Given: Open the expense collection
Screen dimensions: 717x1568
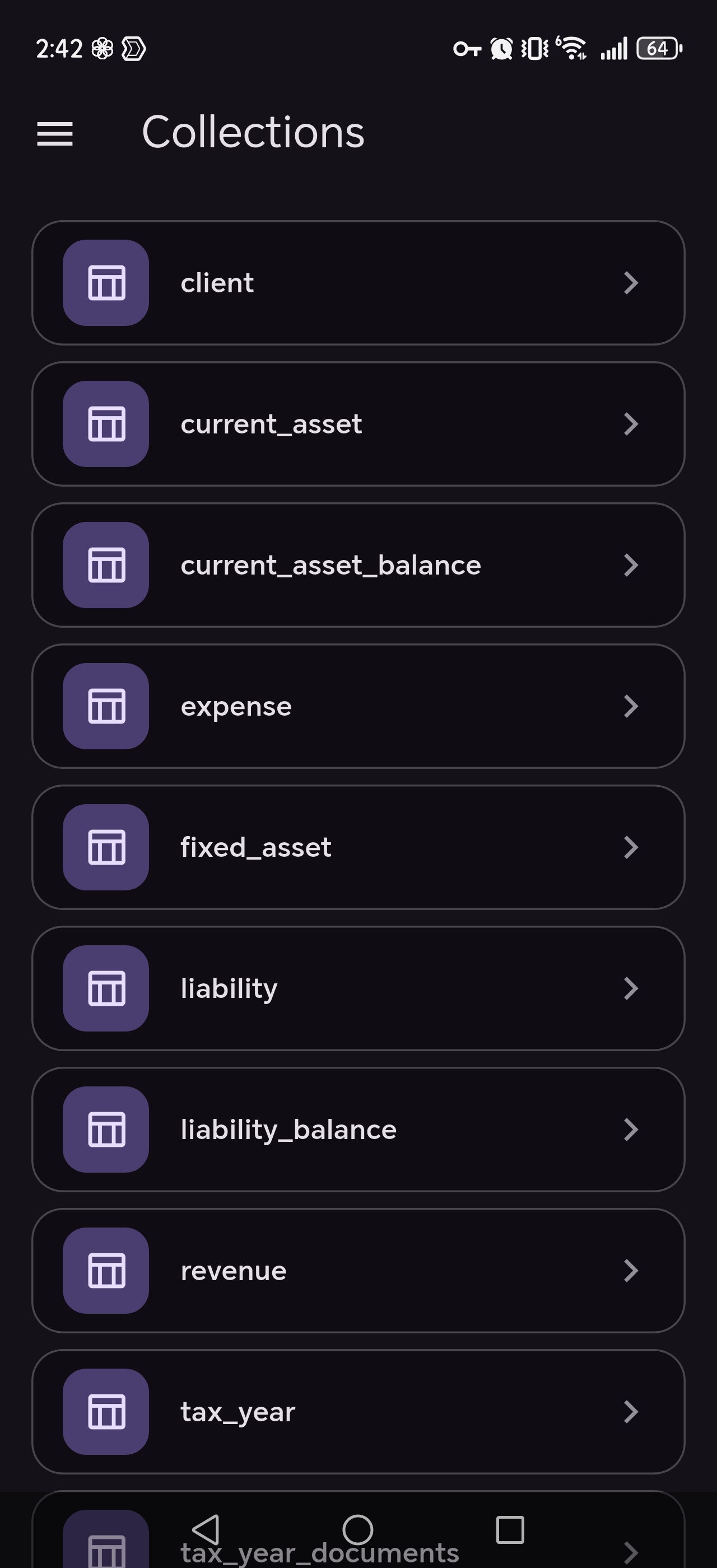Looking at the screenshot, I should pyautogui.click(x=358, y=706).
